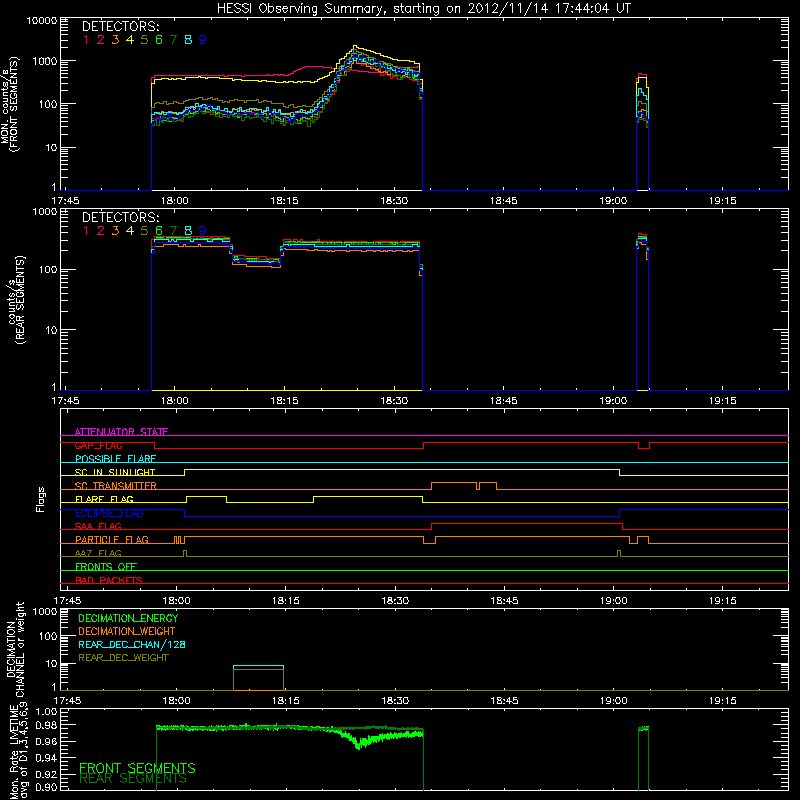Select red detector 1 in front segments legend
Screen dimensions: 800x800
pos(86,40)
